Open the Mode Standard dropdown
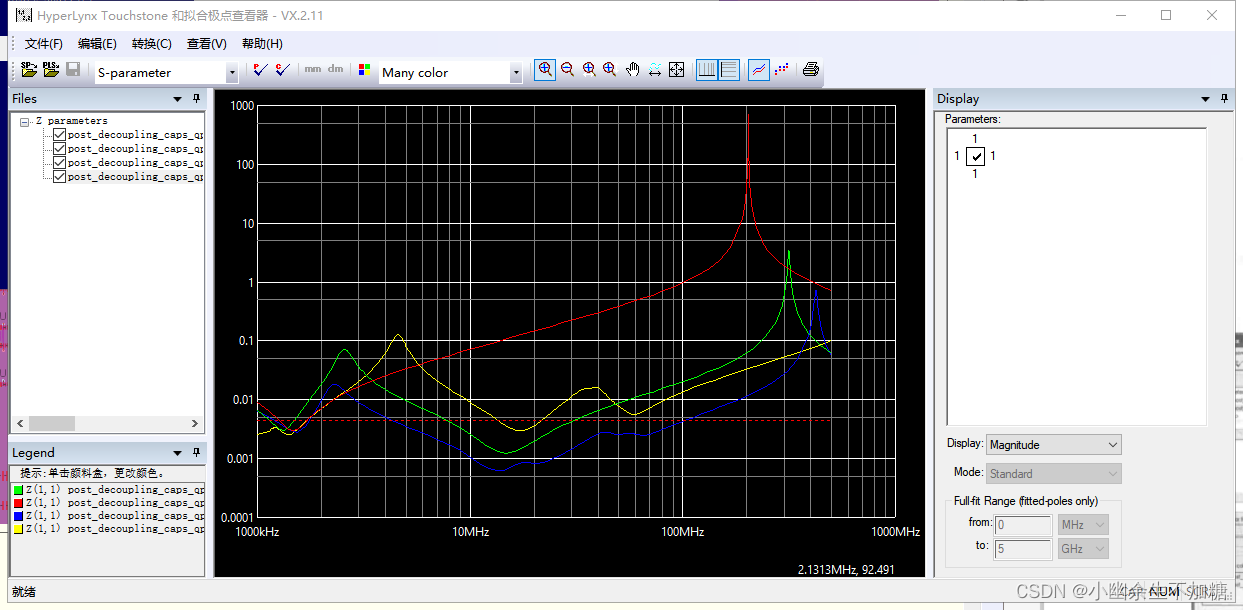The height and width of the screenshot is (610, 1243). 1054,473
